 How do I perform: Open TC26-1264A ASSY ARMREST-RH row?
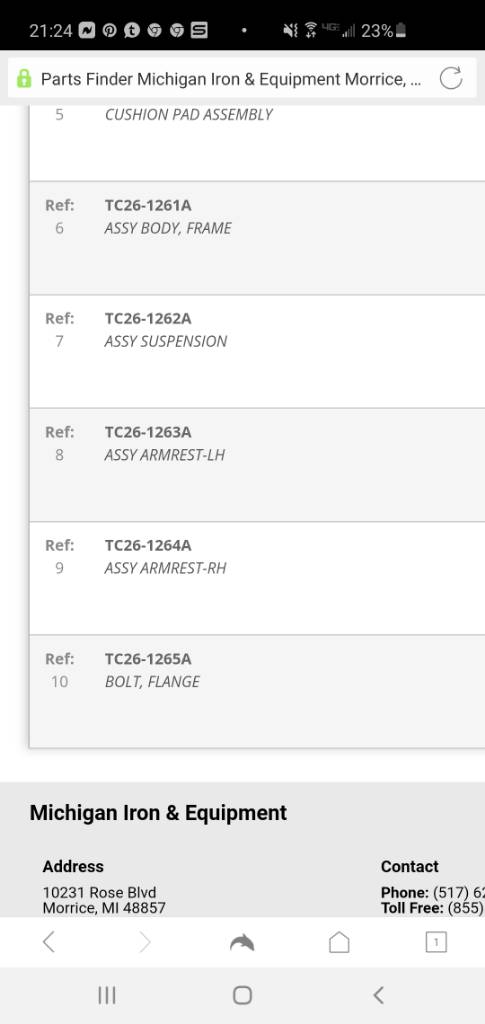click(x=257, y=578)
